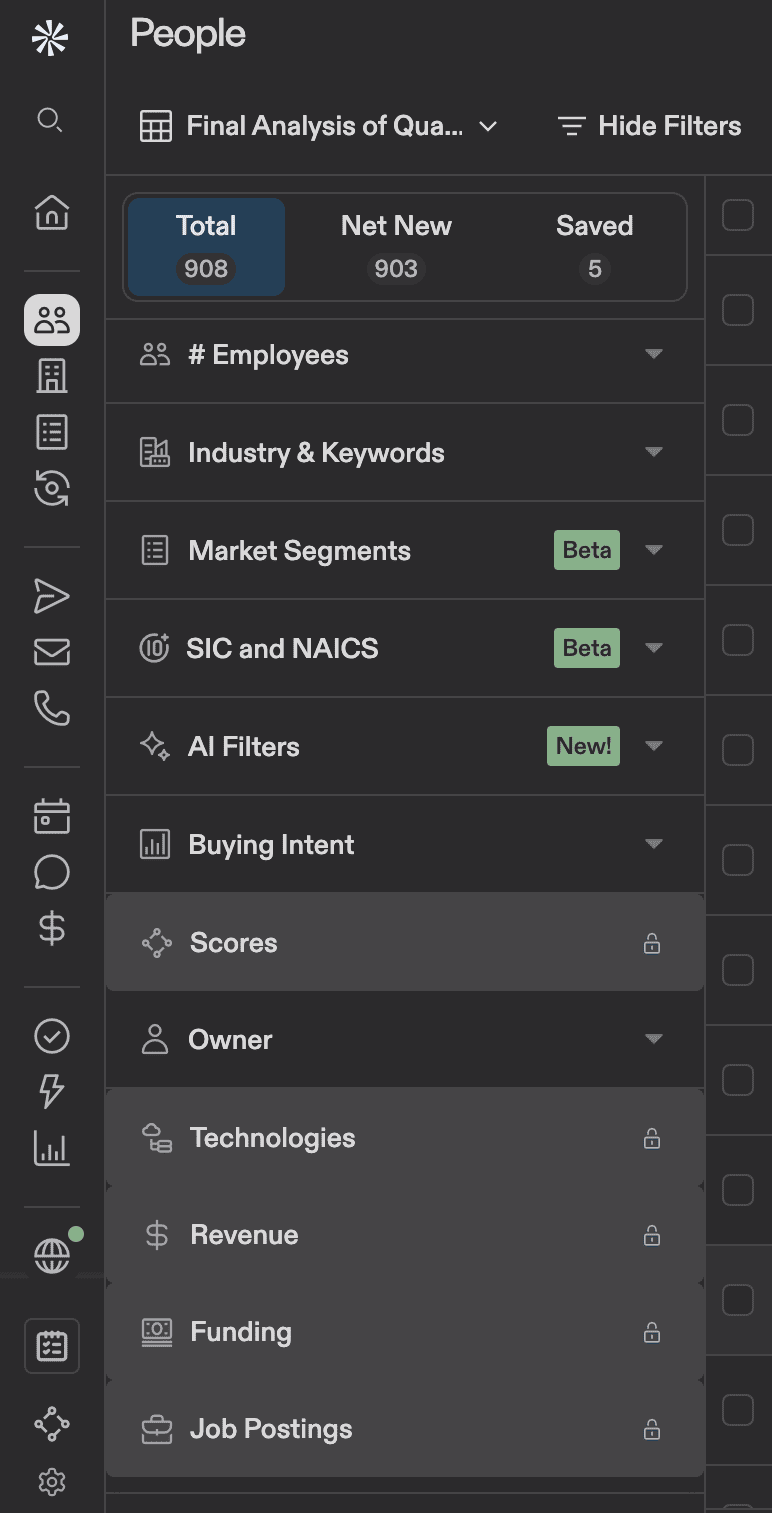The image size is (772, 1513).
Task: Open the settings gear icon
Action: coord(52,1481)
